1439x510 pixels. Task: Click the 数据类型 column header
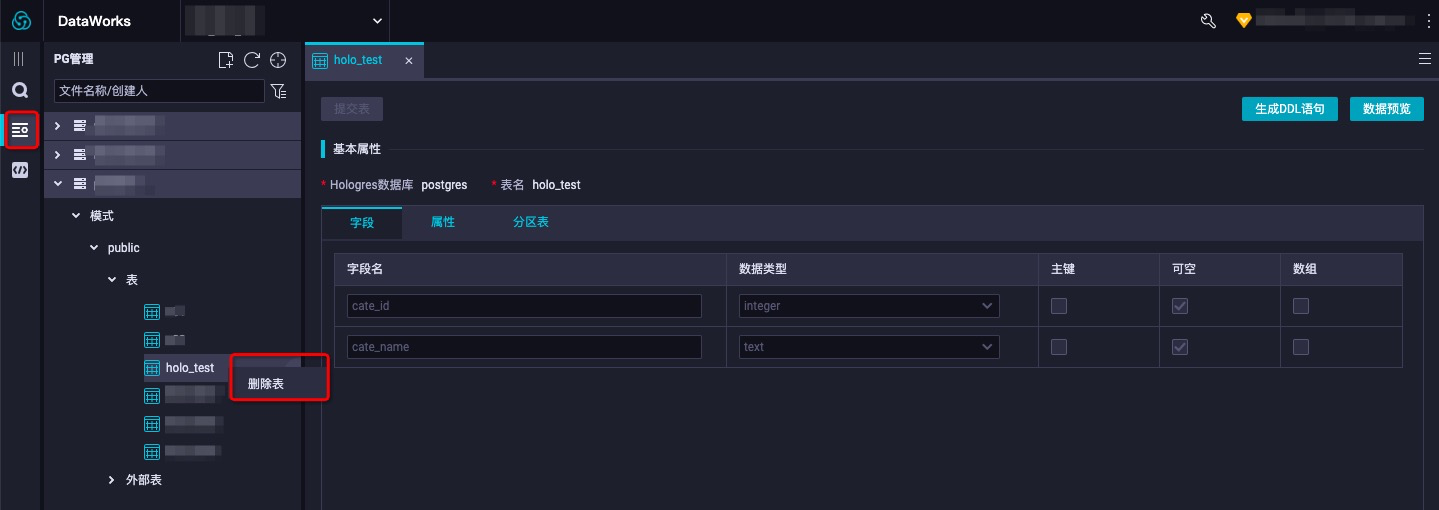(x=763, y=270)
